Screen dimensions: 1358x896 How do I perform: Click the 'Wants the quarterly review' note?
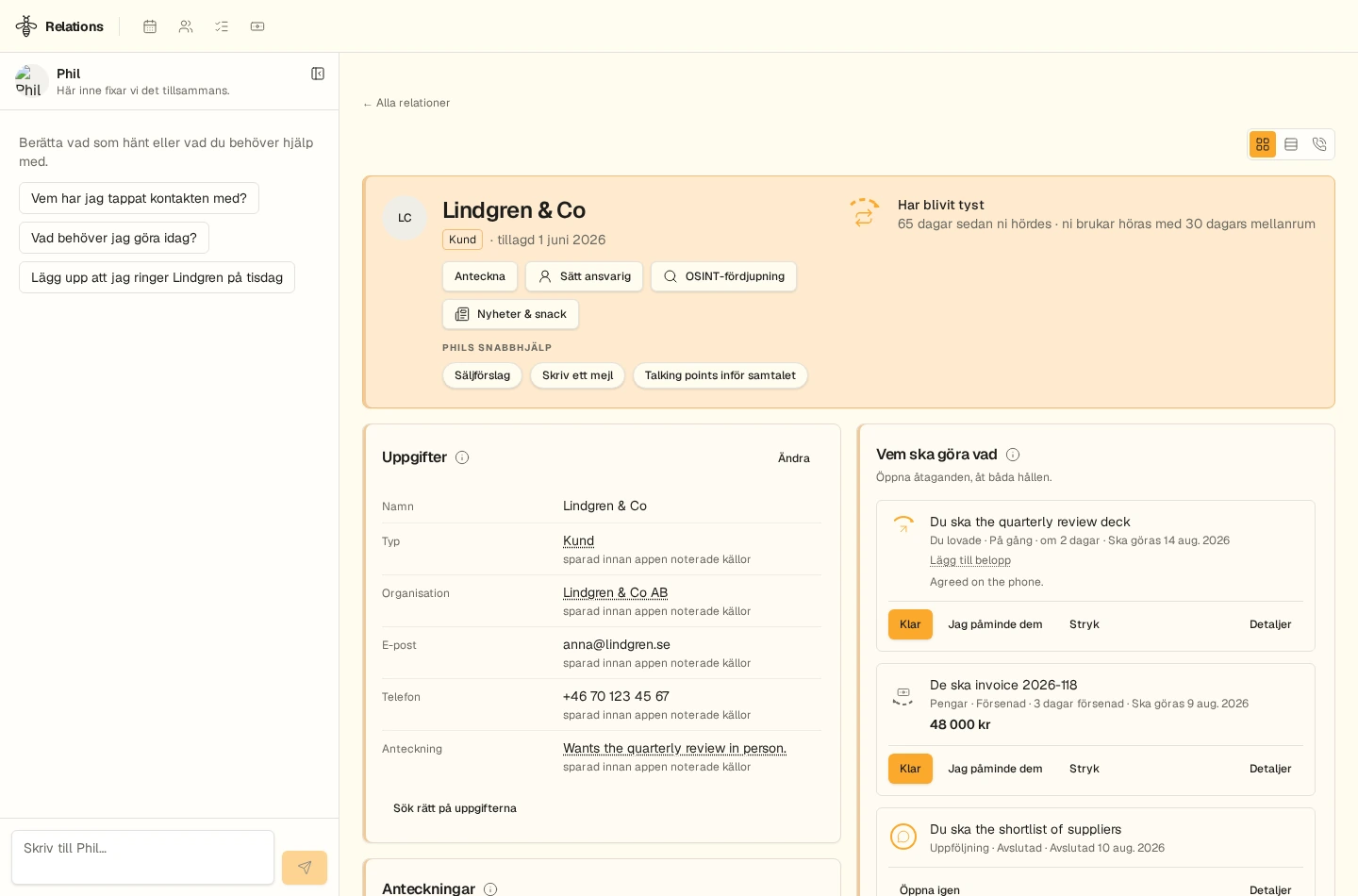[674, 748]
